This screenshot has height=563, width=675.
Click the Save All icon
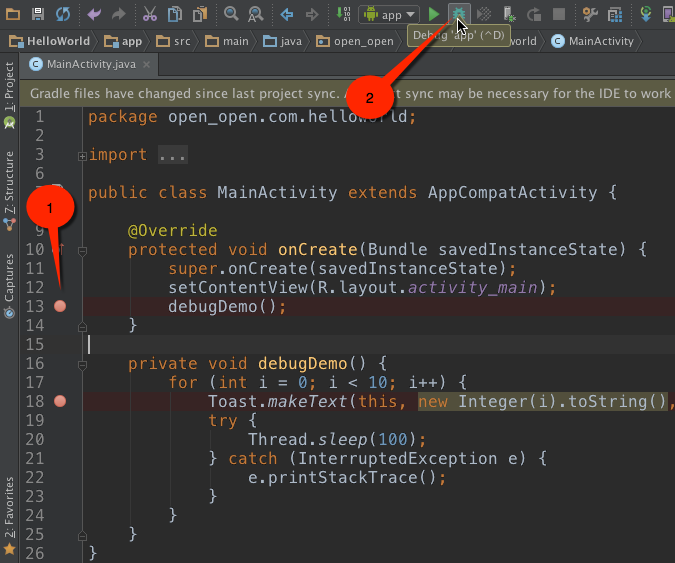pos(37,14)
